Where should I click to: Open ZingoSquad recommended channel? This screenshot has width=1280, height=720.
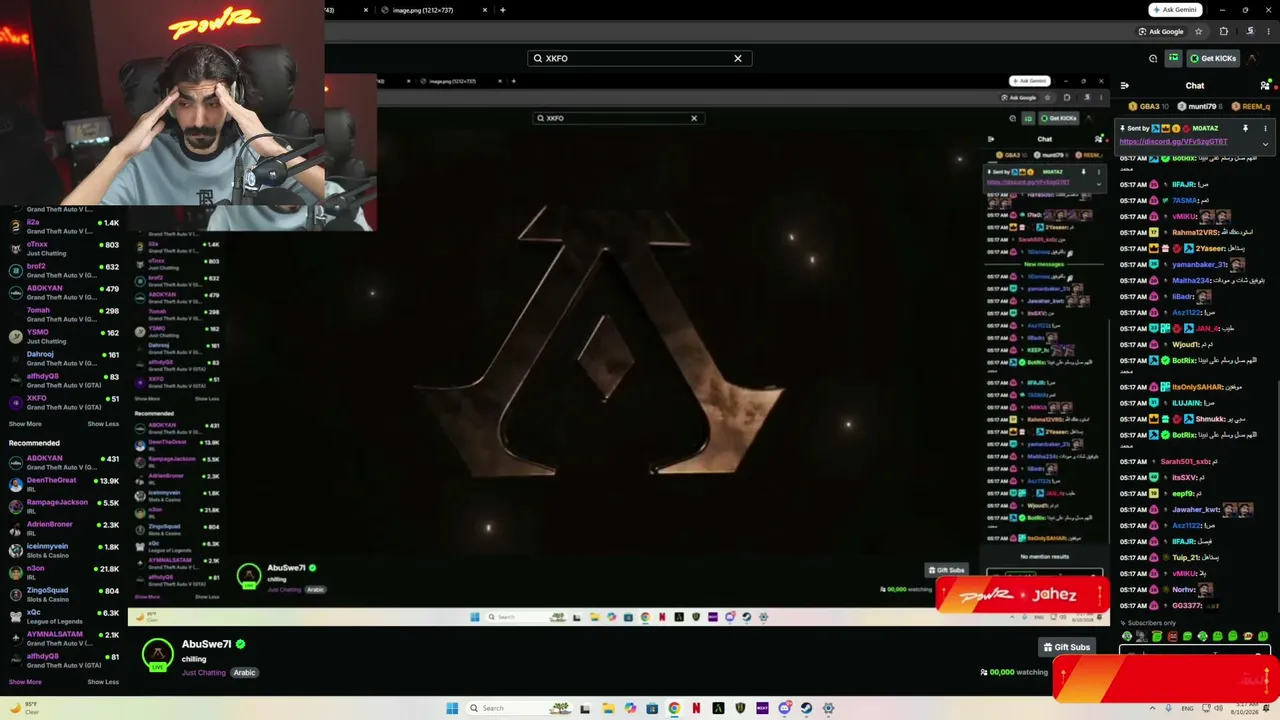[63, 594]
